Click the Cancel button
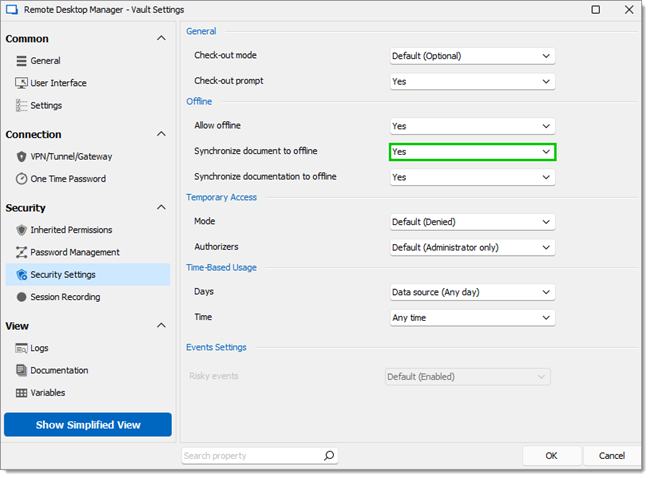Screen dimensions: 650x478 click(612, 456)
